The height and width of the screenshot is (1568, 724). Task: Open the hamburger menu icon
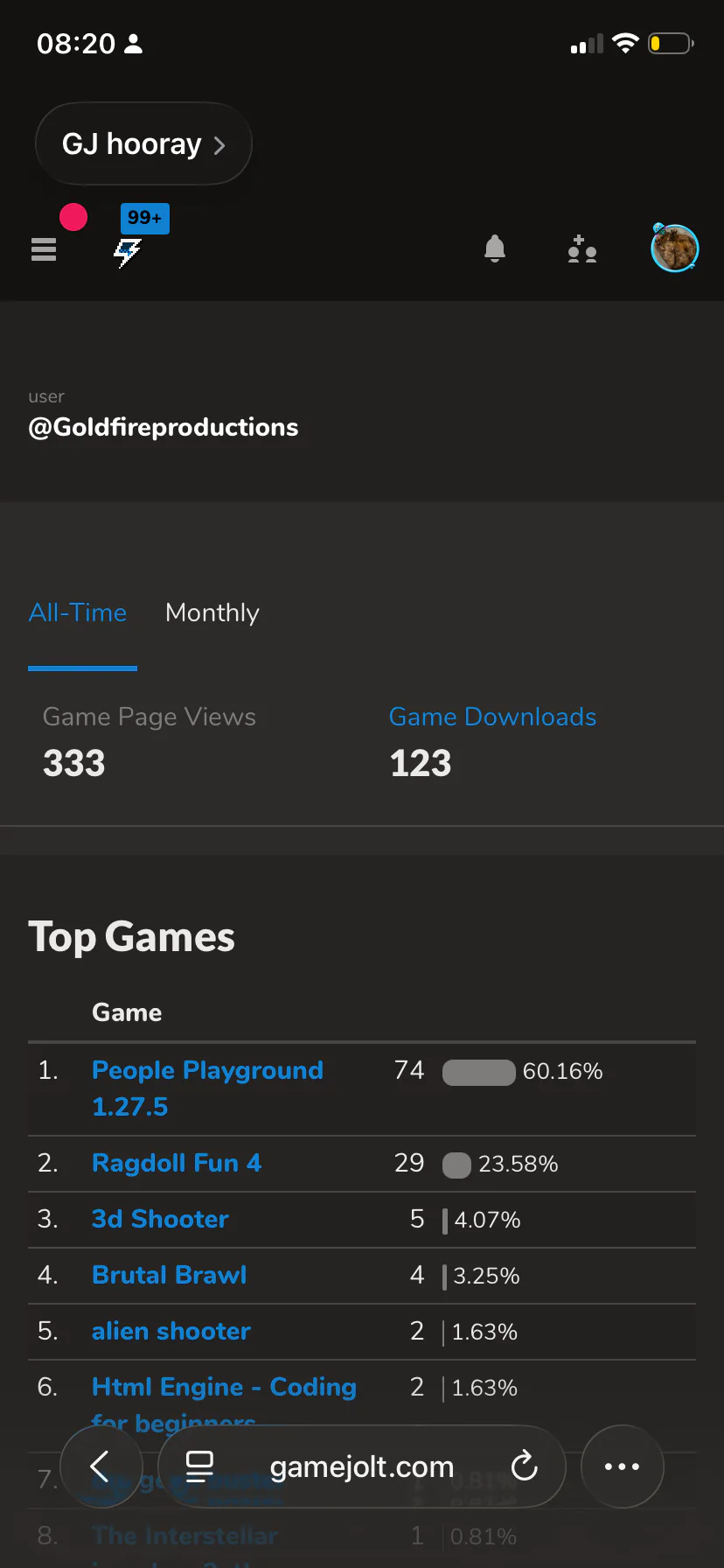pos(44,249)
